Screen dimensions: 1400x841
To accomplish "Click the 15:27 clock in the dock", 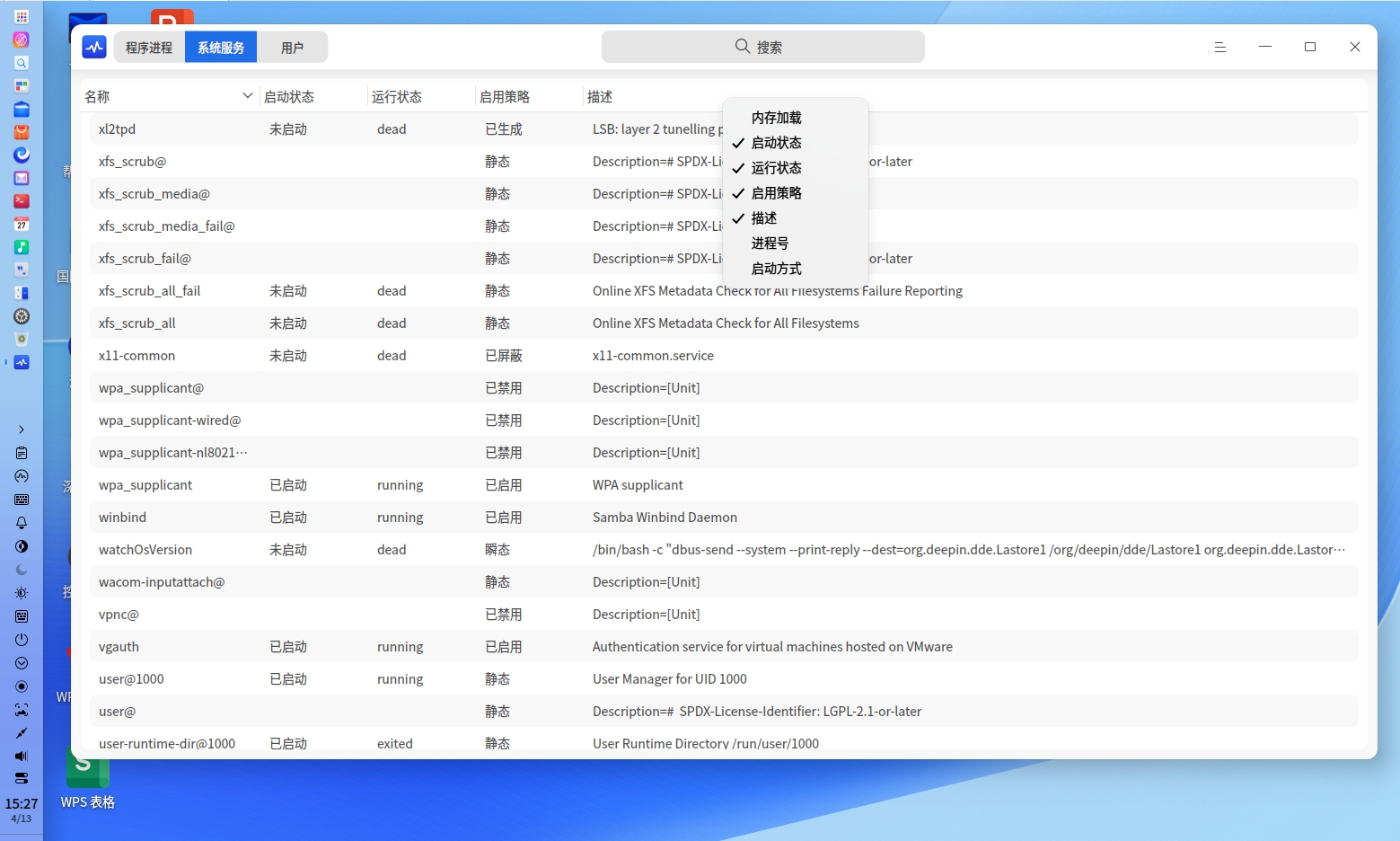I will (x=22, y=804).
